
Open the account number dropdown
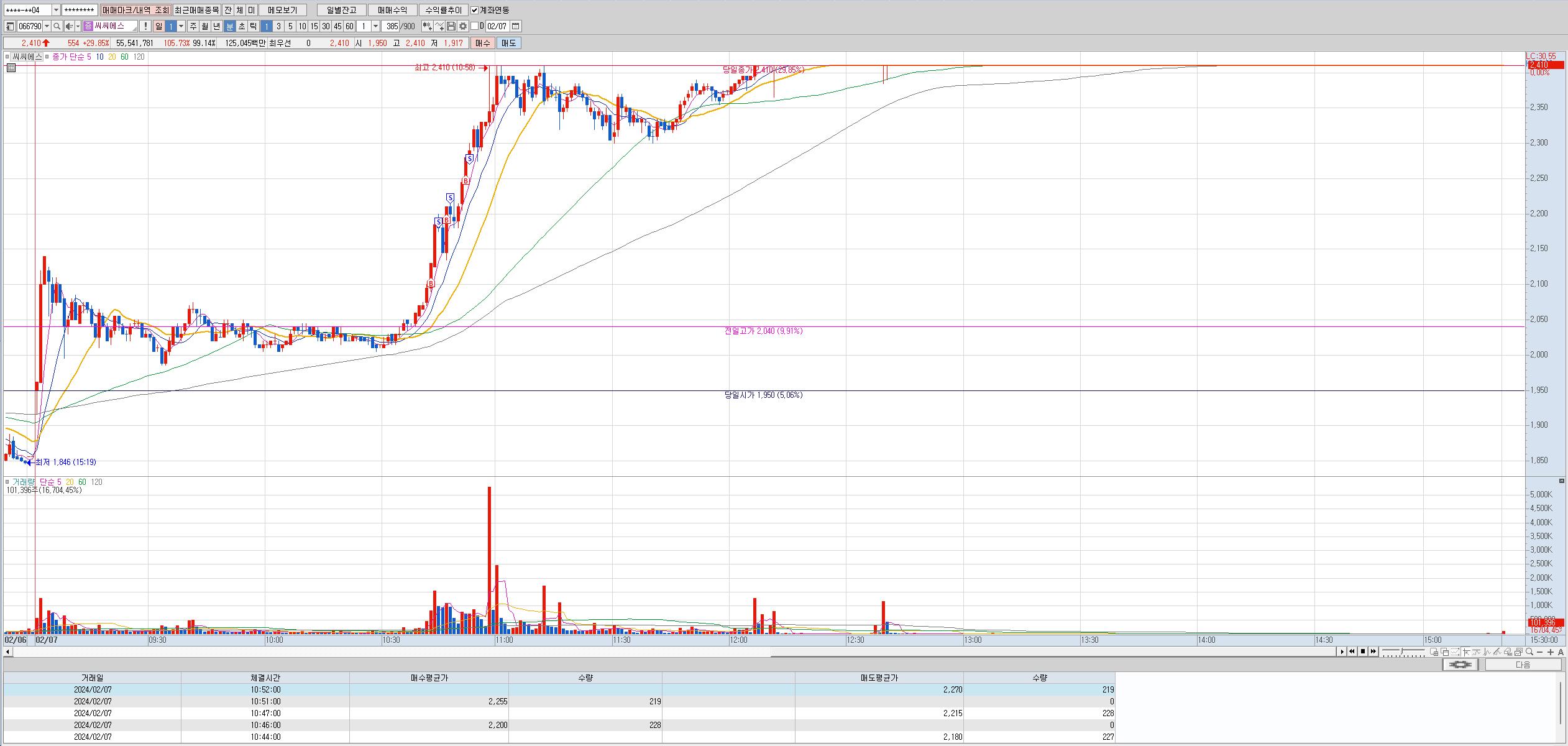click(x=56, y=10)
